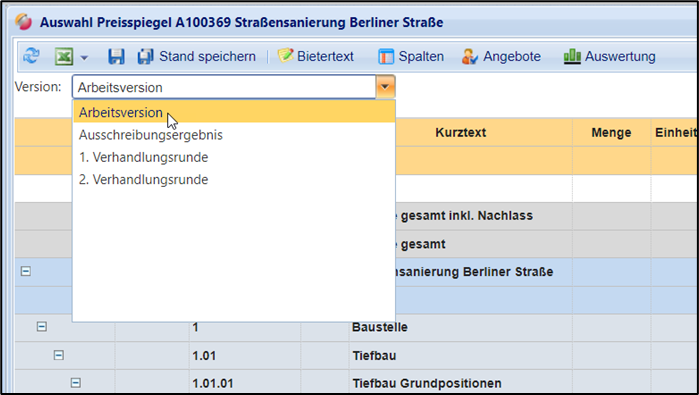Open Angebote in the toolbar
The height and width of the screenshot is (395, 699).
[501, 57]
